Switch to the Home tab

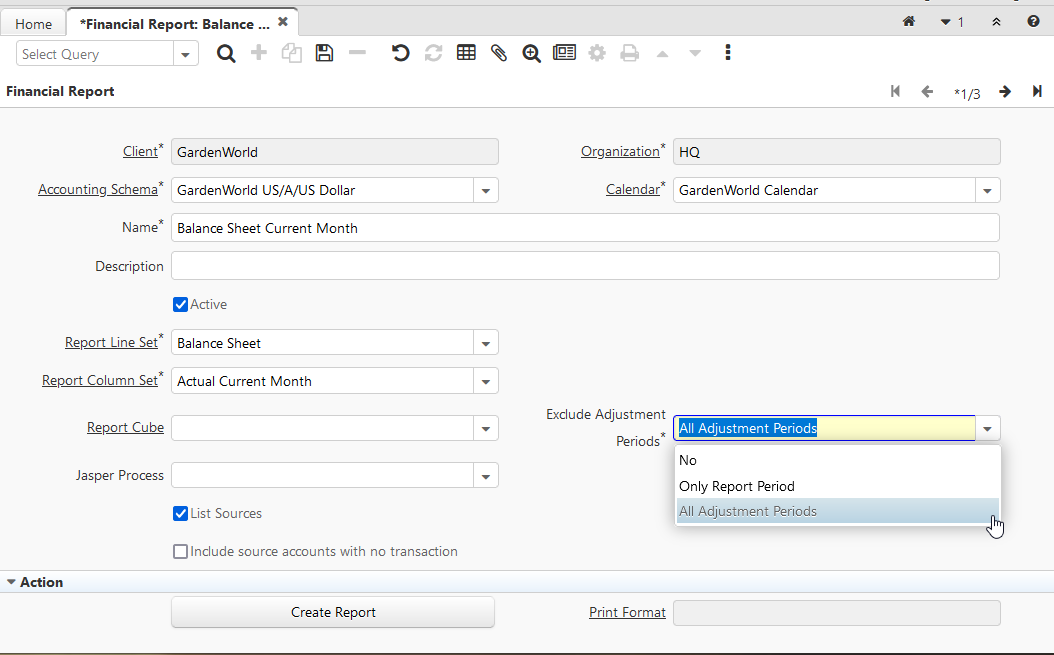pos(34,24)
